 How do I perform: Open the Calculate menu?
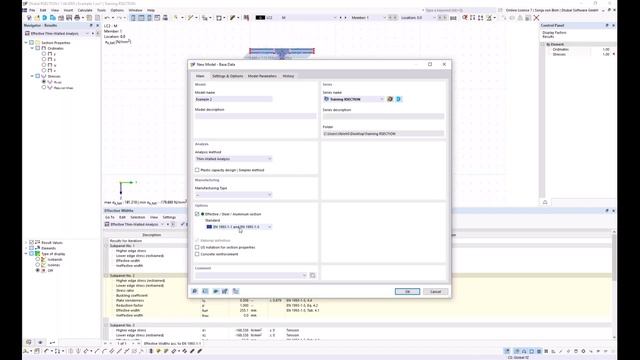pyautogui.click(x=85, y=10)
